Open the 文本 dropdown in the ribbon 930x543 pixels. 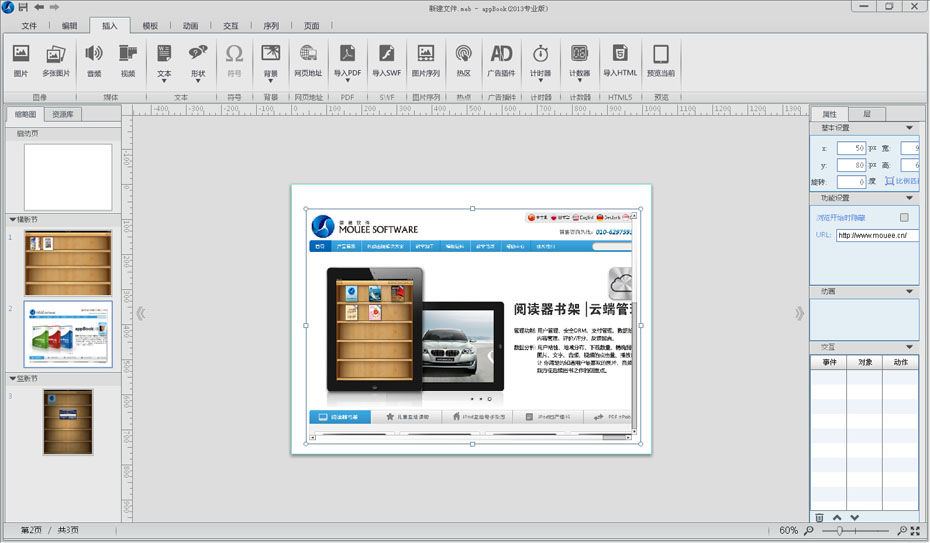pyautogui.click(x=165, y=81)
